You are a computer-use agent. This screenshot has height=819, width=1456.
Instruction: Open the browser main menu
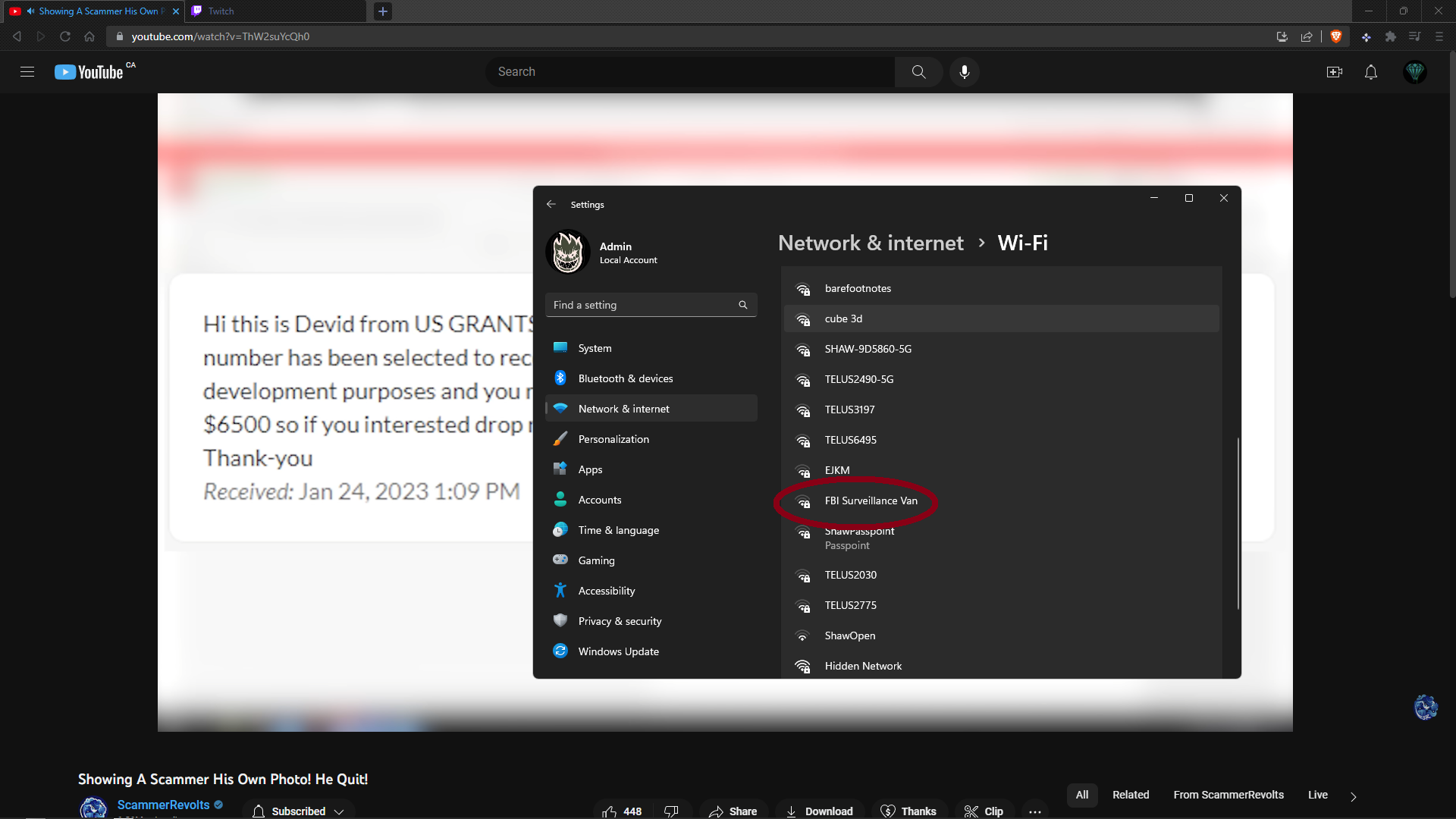1439,36
